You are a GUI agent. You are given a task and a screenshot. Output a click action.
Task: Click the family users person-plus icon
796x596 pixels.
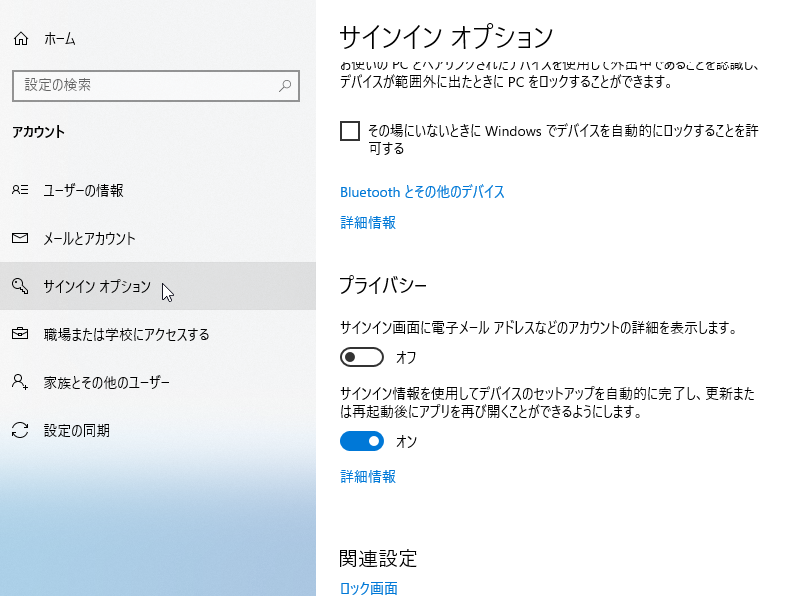coord(20,381)
